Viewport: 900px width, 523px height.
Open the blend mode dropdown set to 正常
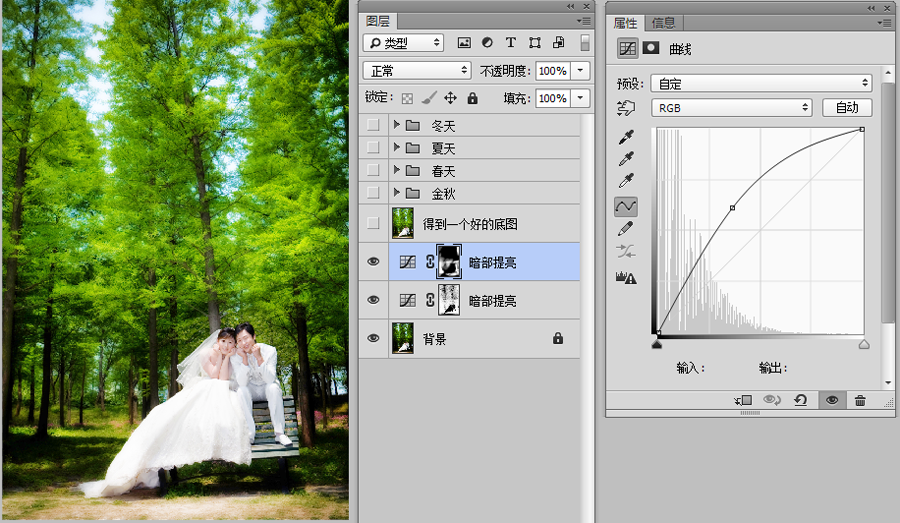tap(417, 71)
